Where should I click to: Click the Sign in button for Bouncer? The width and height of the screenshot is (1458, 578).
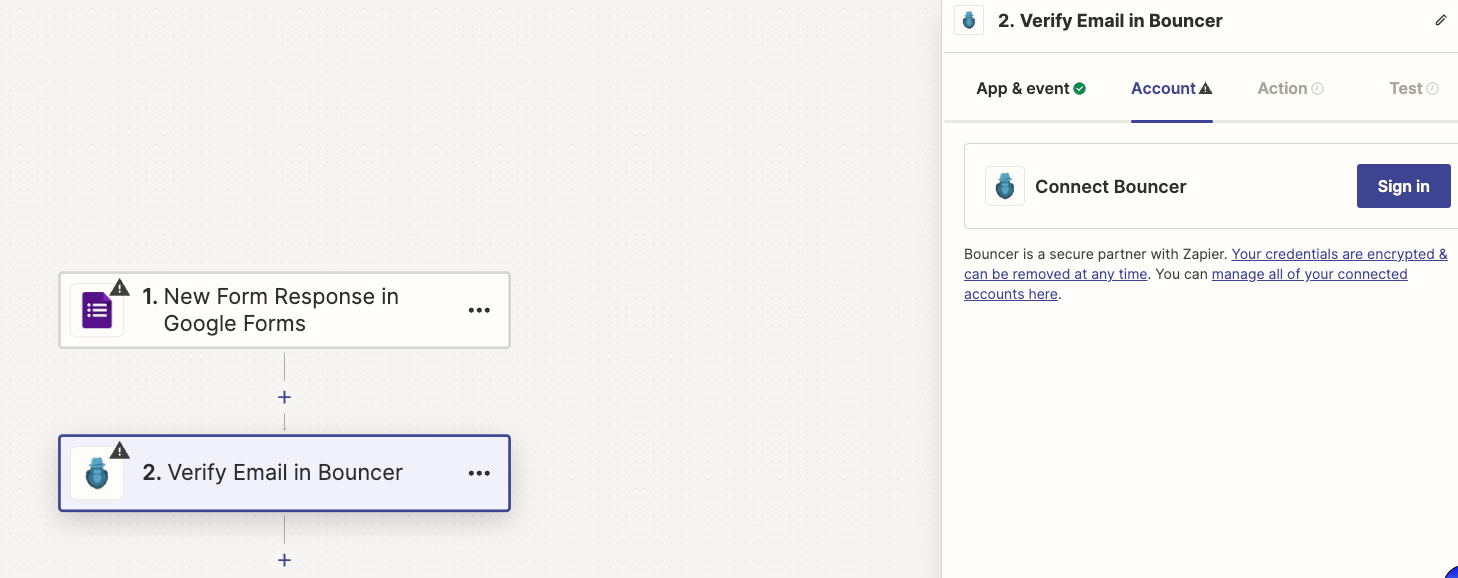(1403, 186)
